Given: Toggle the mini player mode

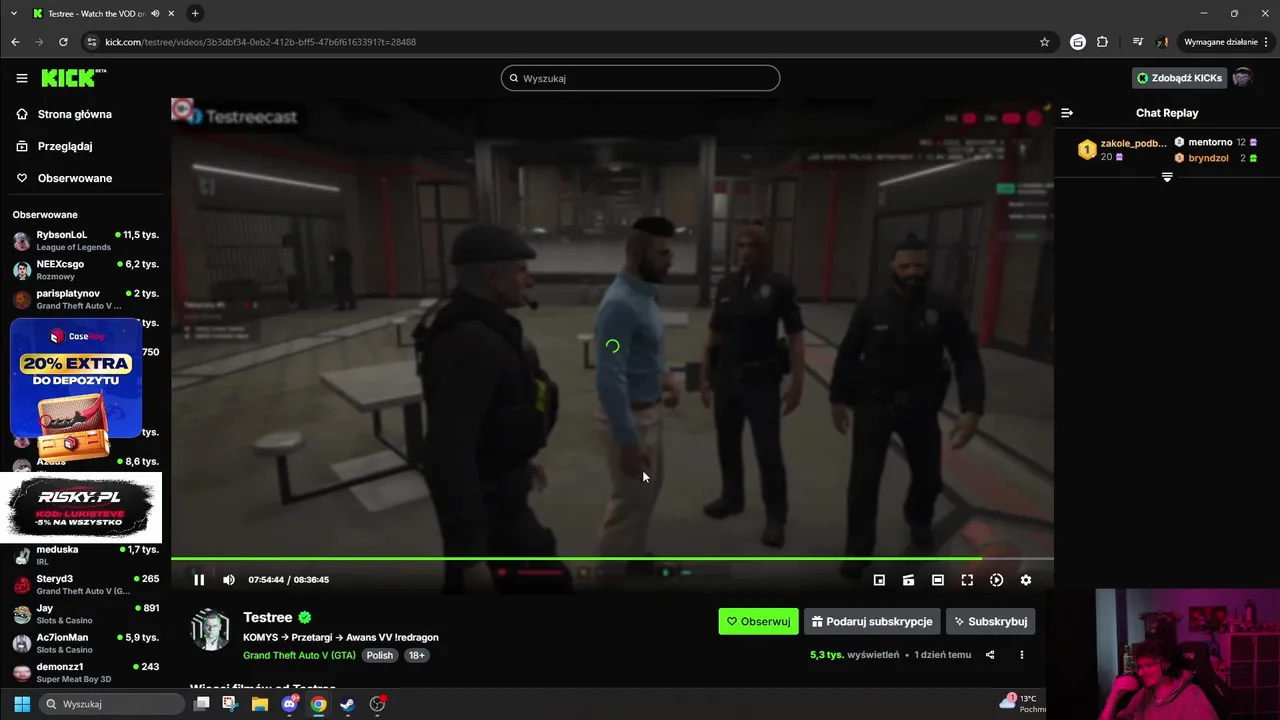Looking at the screenshot, I should pyautogui.click(x=879, y=580).
